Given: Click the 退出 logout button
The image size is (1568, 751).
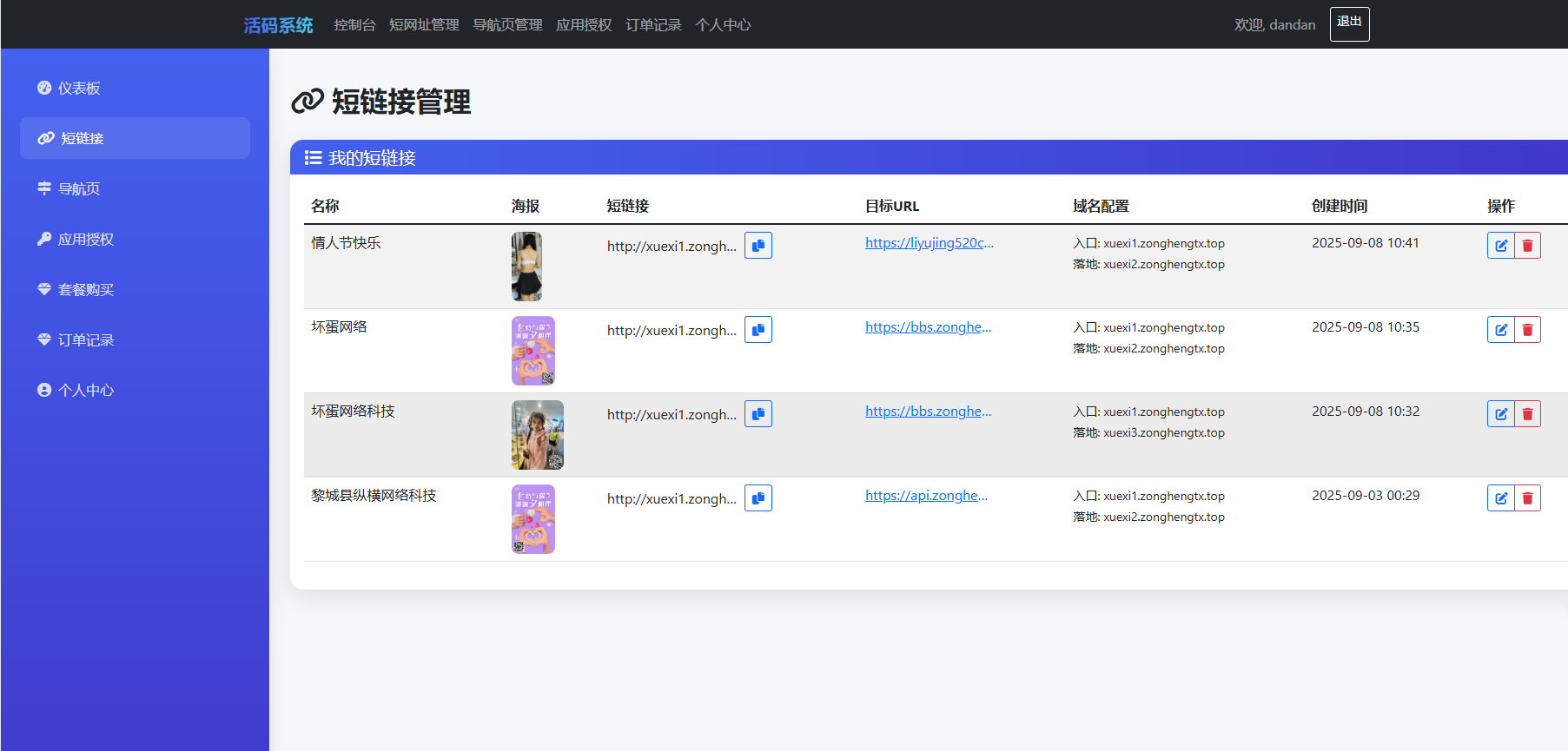Looking at the screenshot, I should coord(1349,23).
